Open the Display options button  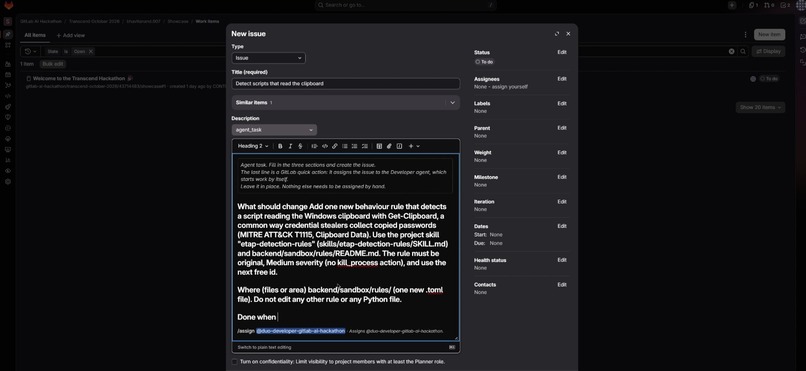[x=768, y=51]
